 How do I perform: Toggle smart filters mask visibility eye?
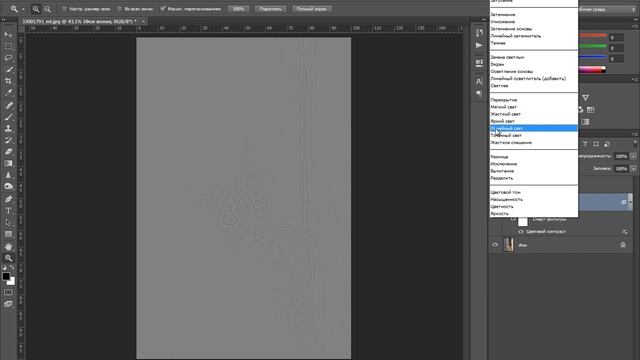tap(513, 220)
